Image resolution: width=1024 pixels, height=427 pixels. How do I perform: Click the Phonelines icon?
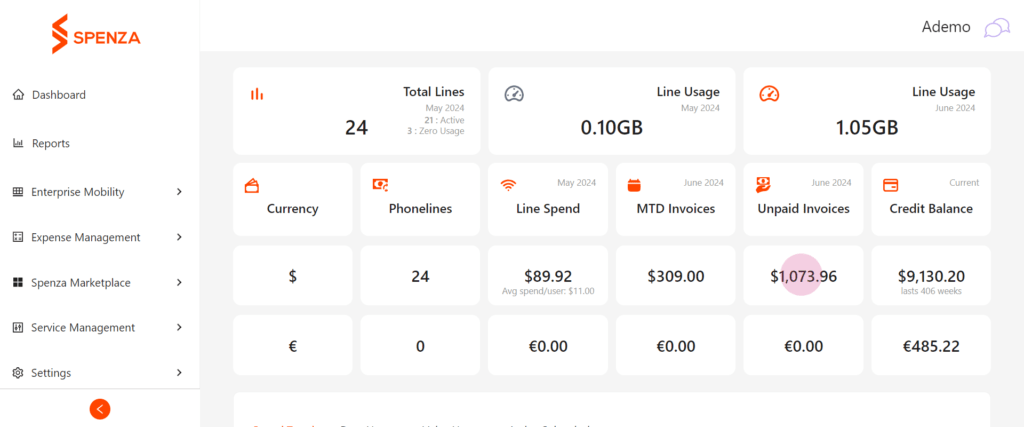pyautogui.click(x=381, y=185)
